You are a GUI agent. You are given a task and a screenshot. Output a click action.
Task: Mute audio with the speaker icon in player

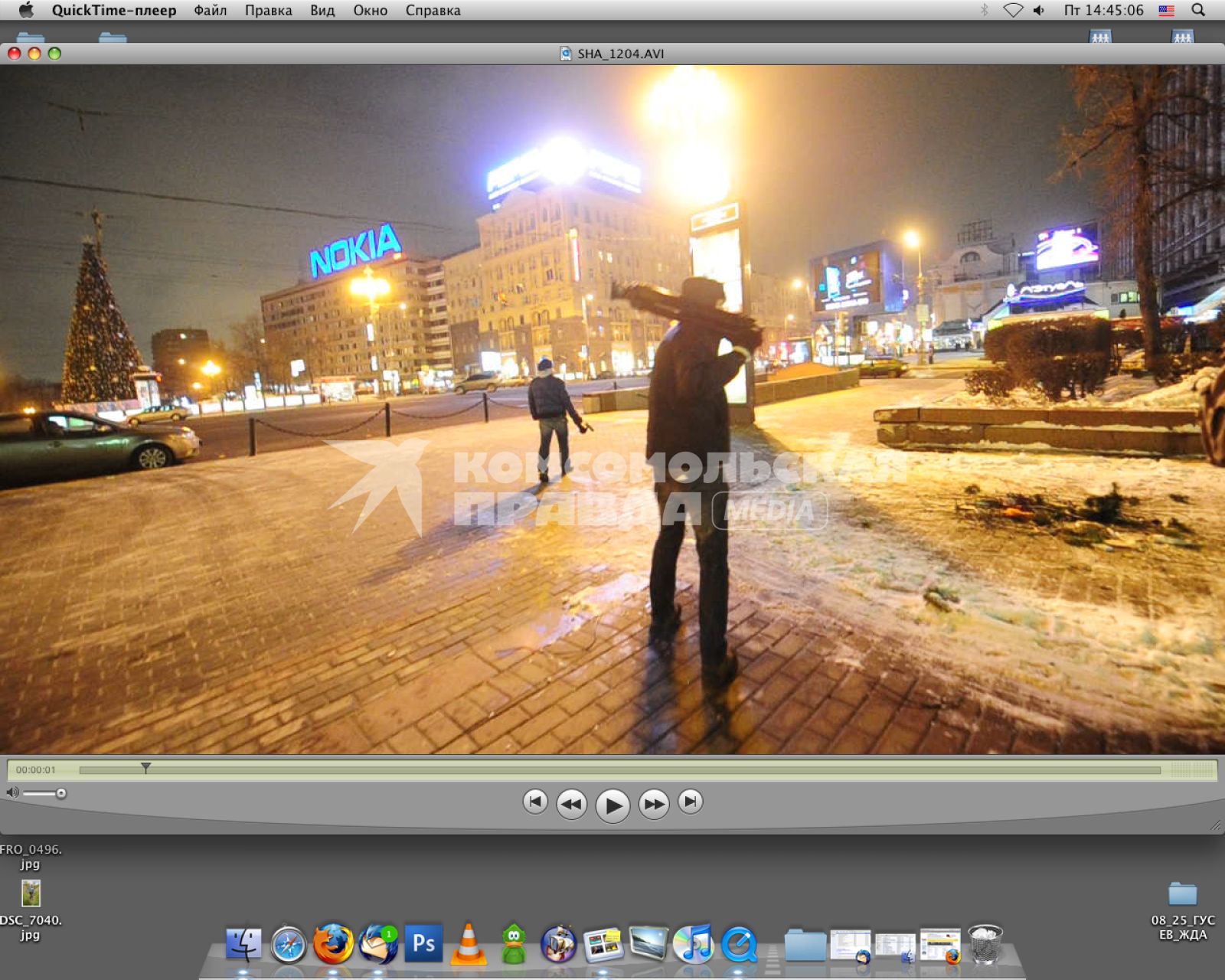pyautogui.click(x=12, y=792)
